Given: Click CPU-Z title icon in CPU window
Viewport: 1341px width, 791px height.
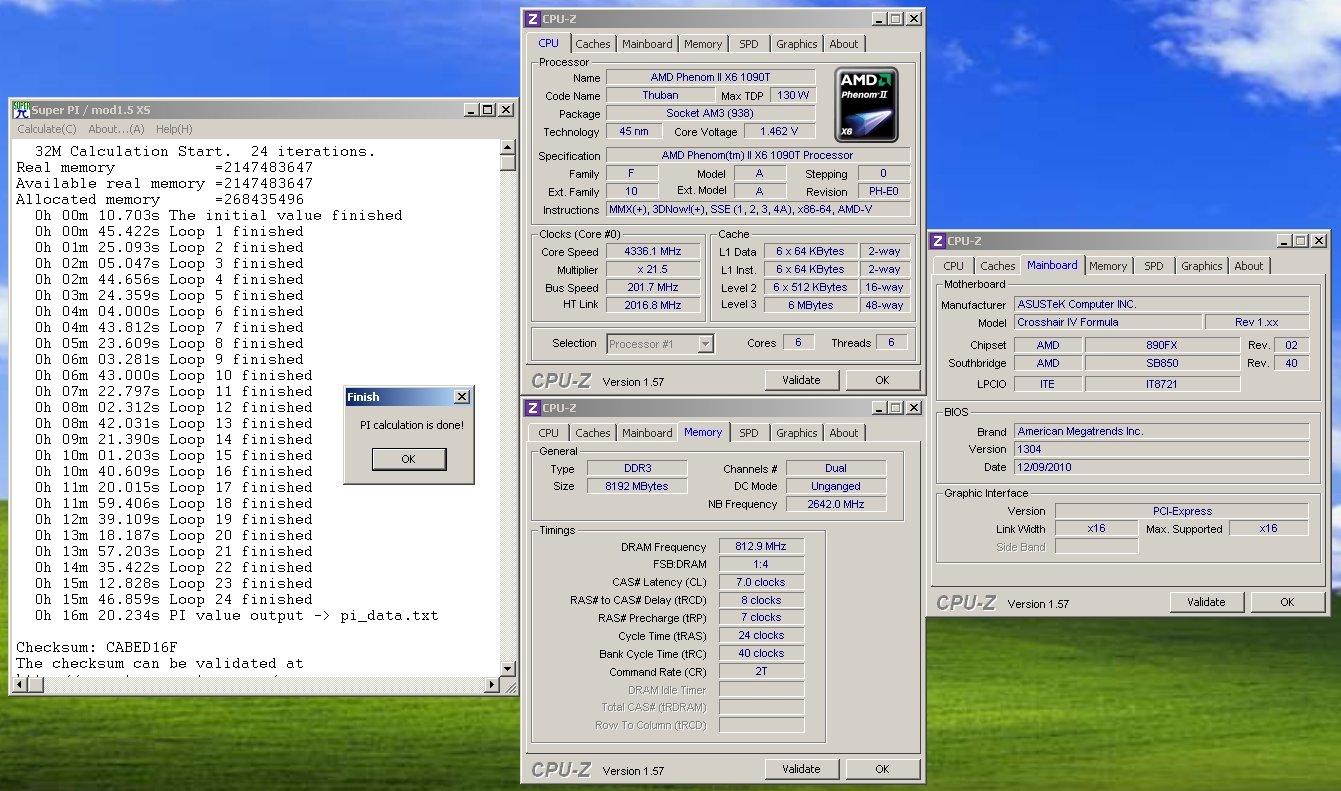Looking at the screenshot, I should [x=533, y=18].
